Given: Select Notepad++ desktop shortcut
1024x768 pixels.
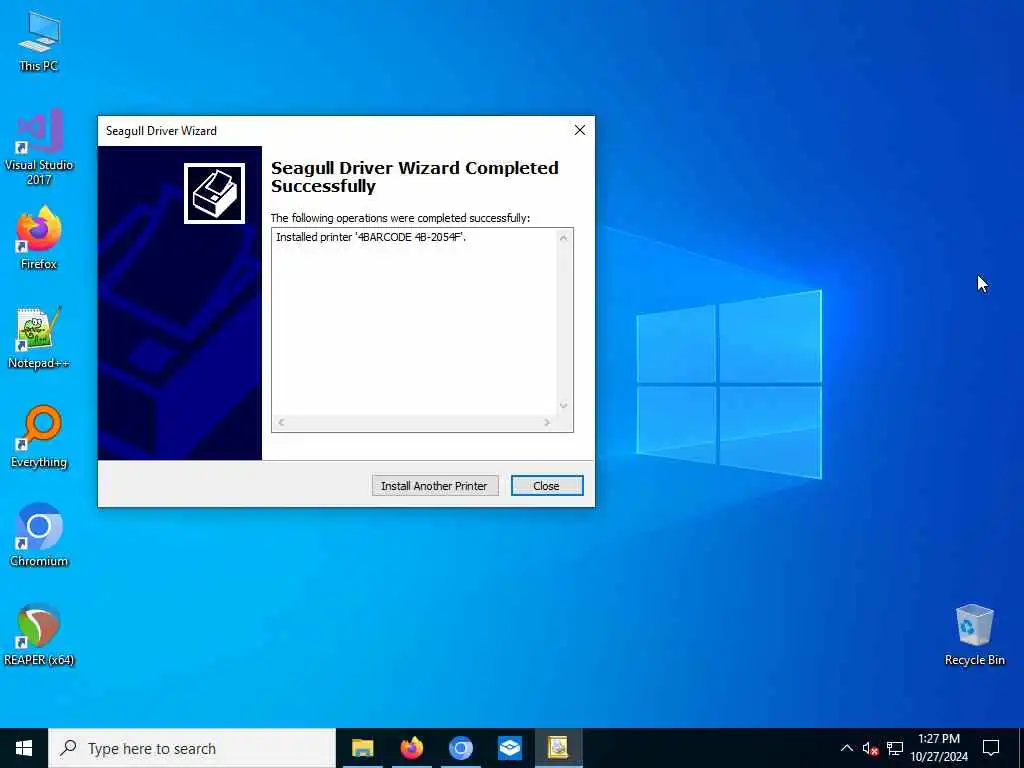Looking at the screenshot, I should tap(39, 338).
